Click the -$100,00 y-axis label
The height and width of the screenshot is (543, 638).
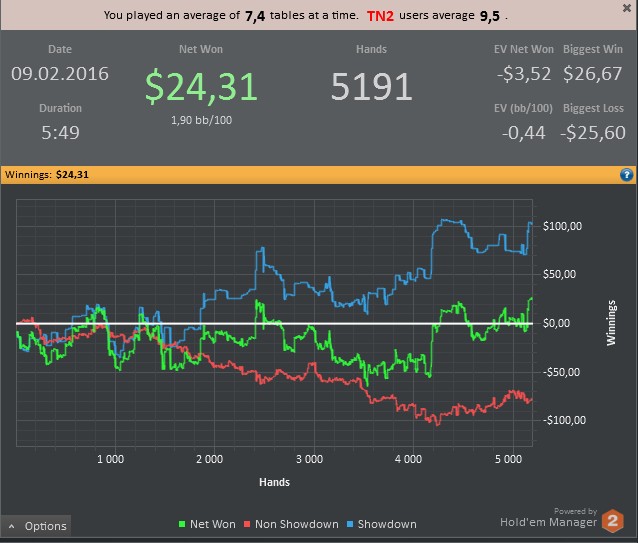click(x=564, y=420)
